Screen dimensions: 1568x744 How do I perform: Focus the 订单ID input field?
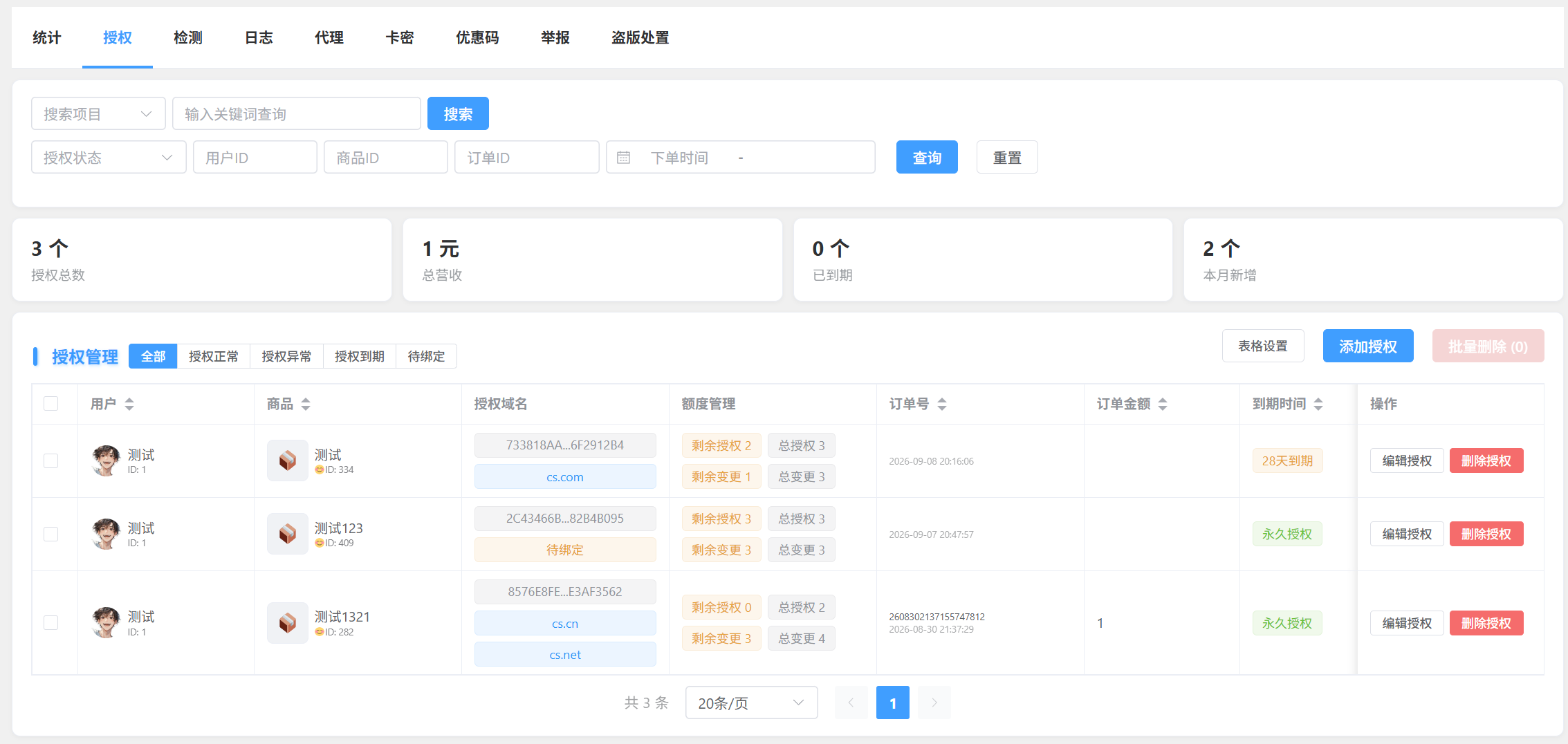tap(527, 157)
